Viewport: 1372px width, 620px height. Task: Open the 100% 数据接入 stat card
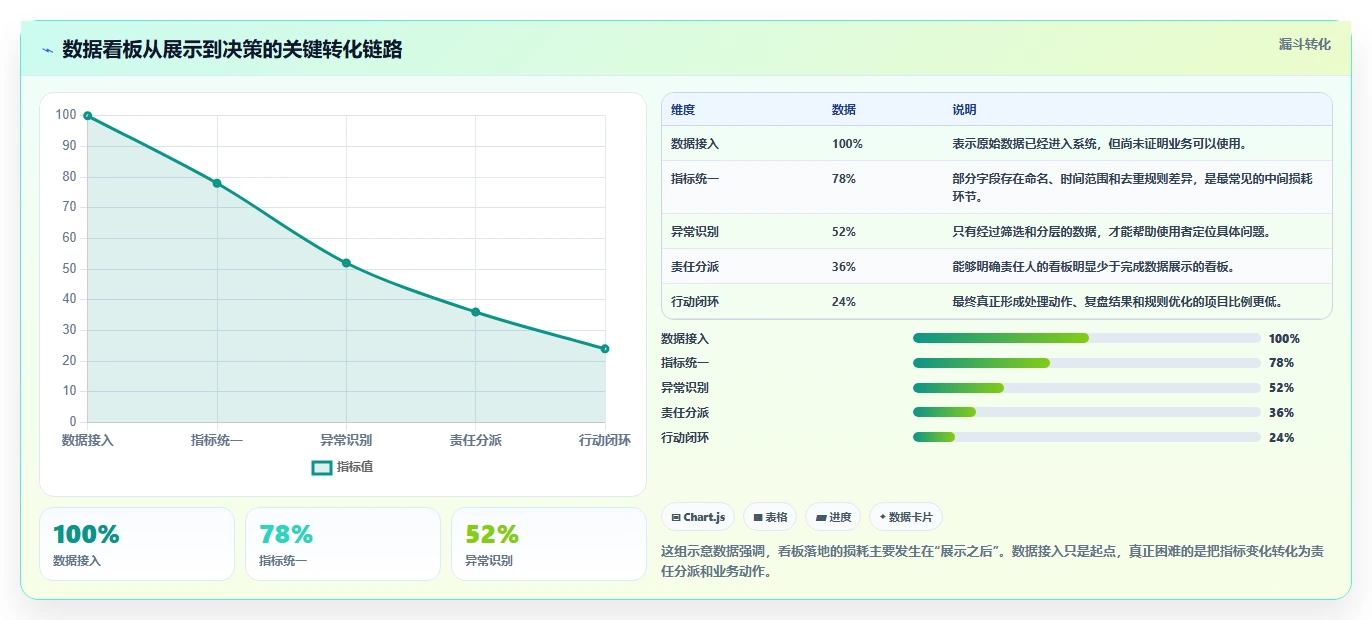pyautogui.click(x=137, y=544)
